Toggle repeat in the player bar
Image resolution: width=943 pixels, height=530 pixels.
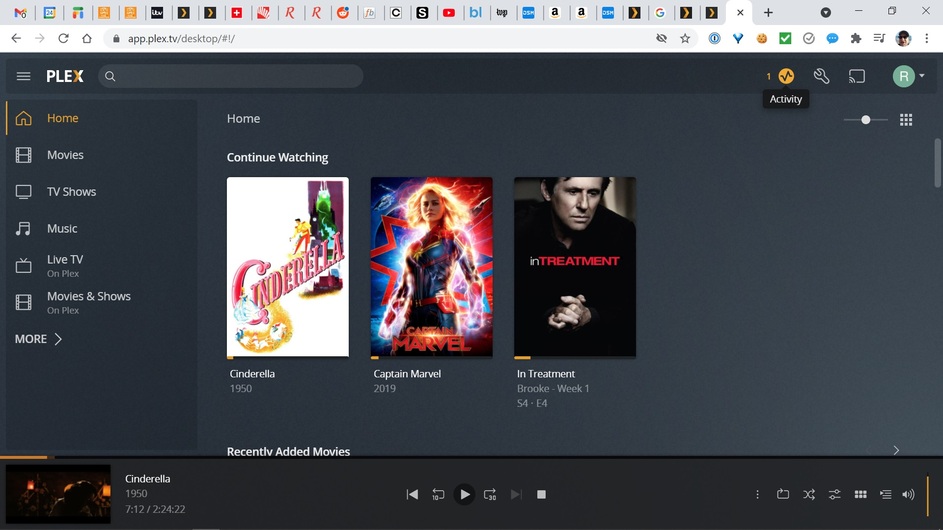(783, 495)
